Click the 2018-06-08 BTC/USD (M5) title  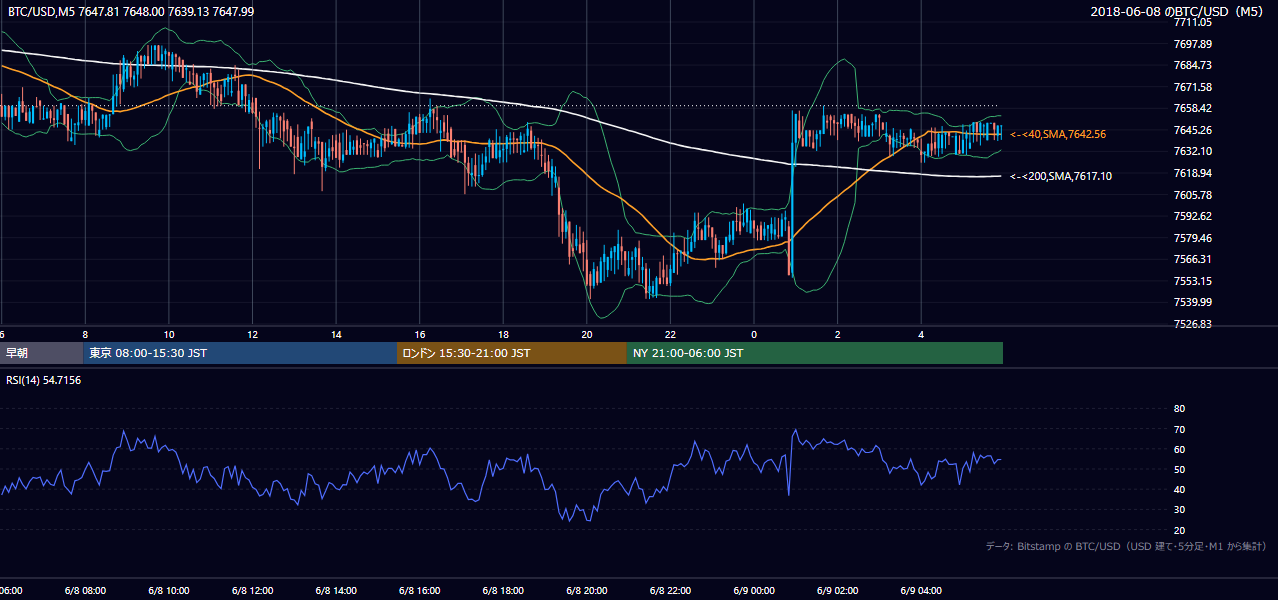(x=1179, y=11)
